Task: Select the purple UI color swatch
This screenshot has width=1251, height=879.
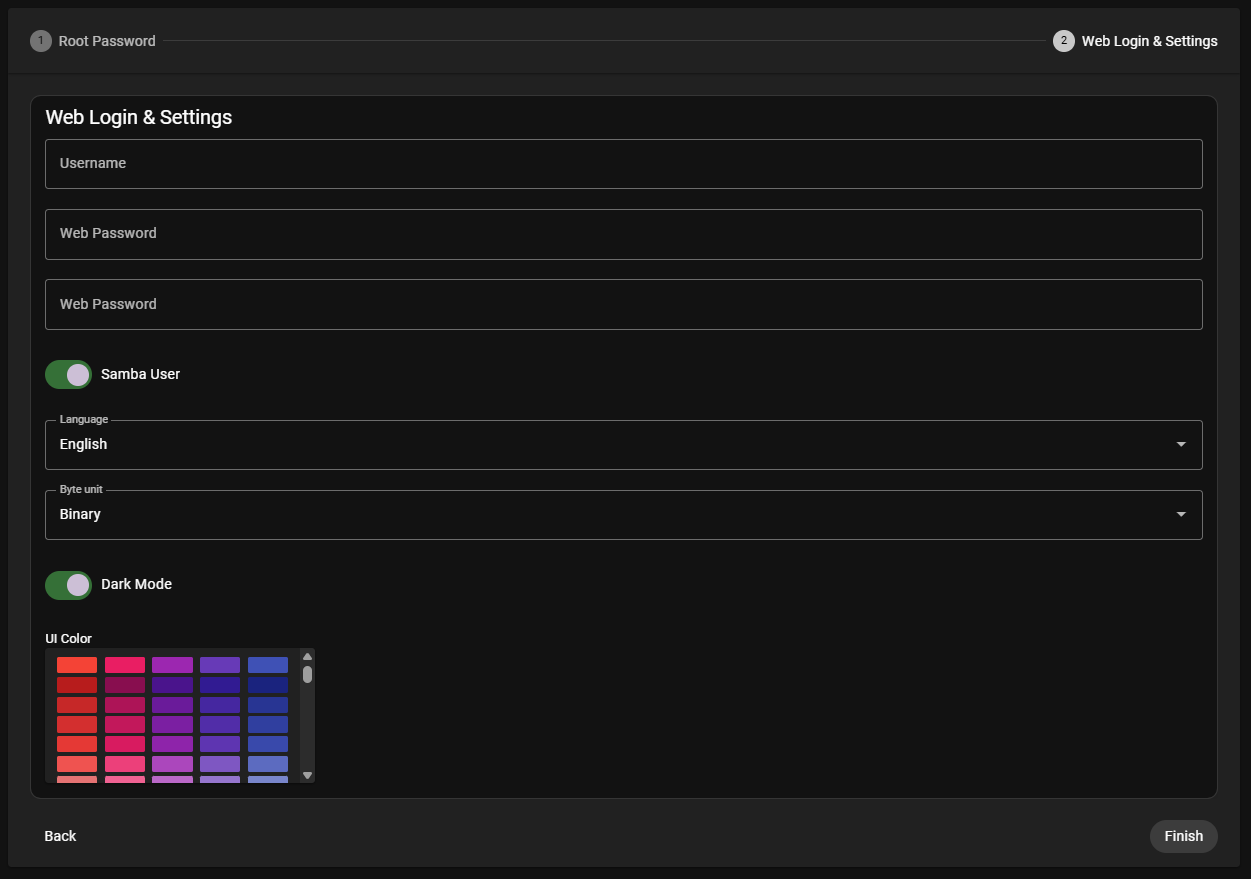Action: 172,664
